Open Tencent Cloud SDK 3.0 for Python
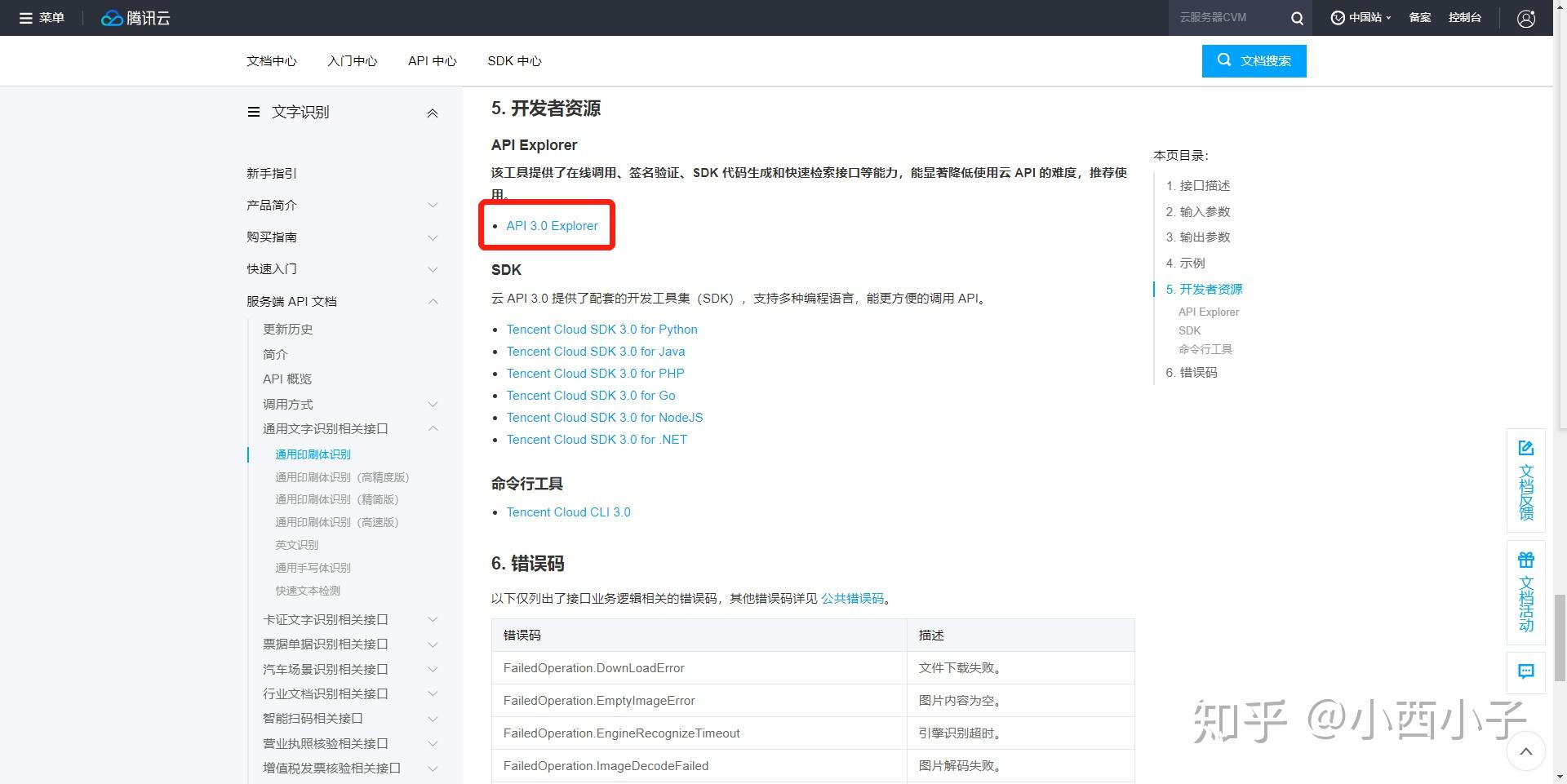This screenshot has width=1567, height=784. [x=601, y=330]
